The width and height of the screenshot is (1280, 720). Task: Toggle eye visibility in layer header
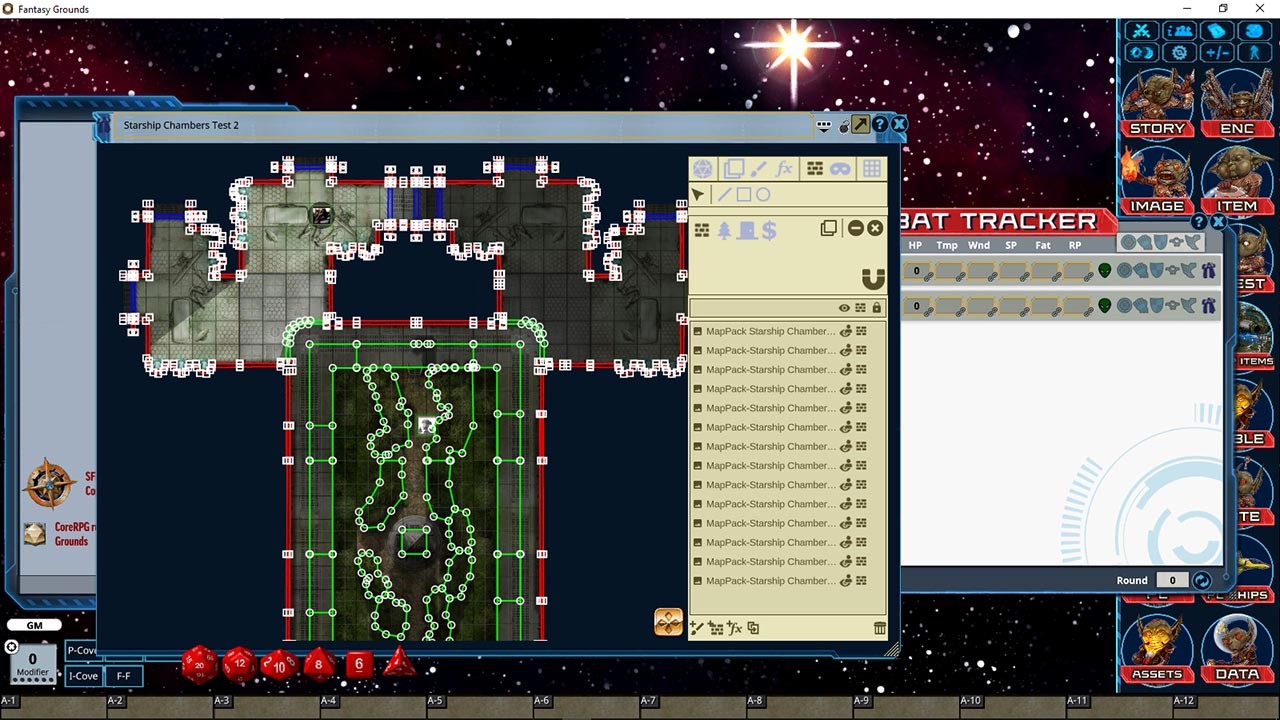point(844,308)
